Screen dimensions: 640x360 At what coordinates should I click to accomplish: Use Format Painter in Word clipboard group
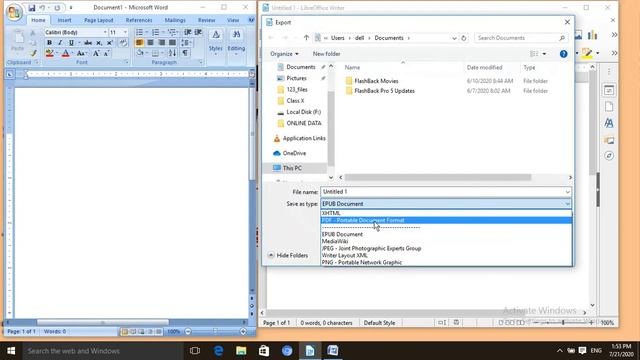click(x=33, y=53)
